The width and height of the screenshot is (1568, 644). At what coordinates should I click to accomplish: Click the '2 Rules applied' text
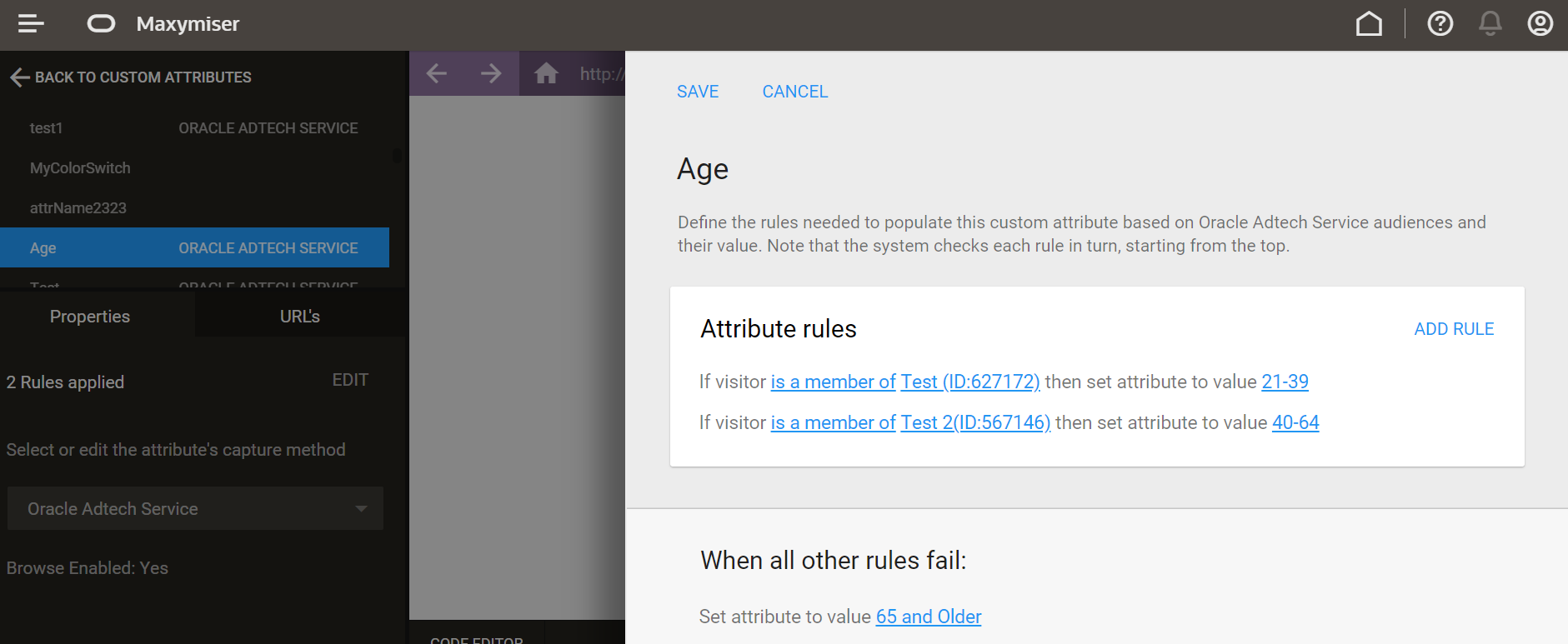coord(65,382)
